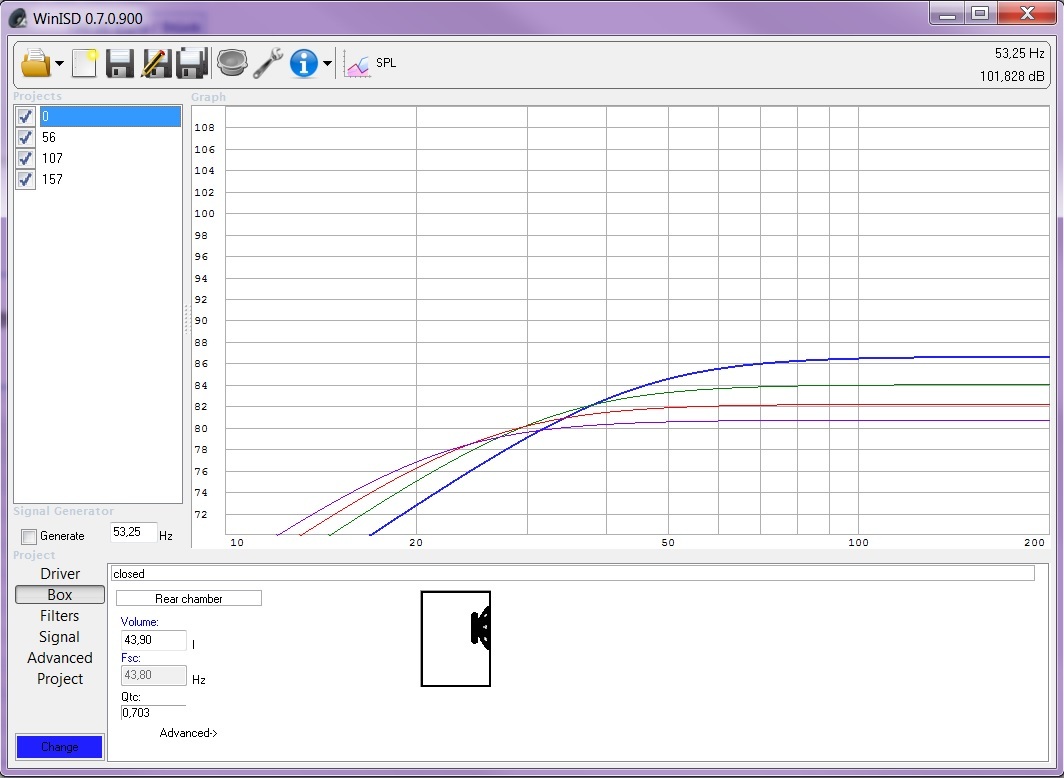Viewport: 1064px width, 778px height.
Task: Click the Rear chamber button
Action: (189, 598)
